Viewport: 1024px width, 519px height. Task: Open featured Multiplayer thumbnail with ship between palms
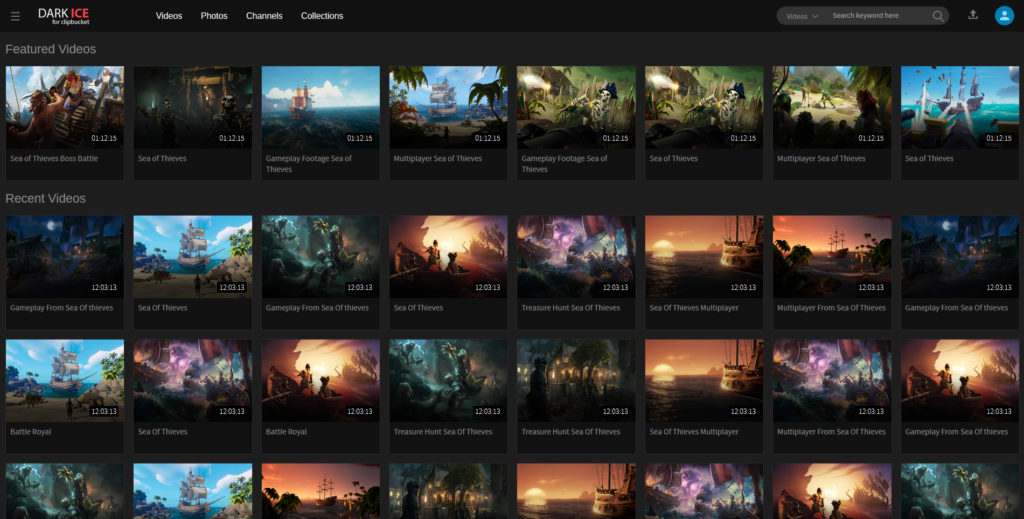[x=448, y=107]
